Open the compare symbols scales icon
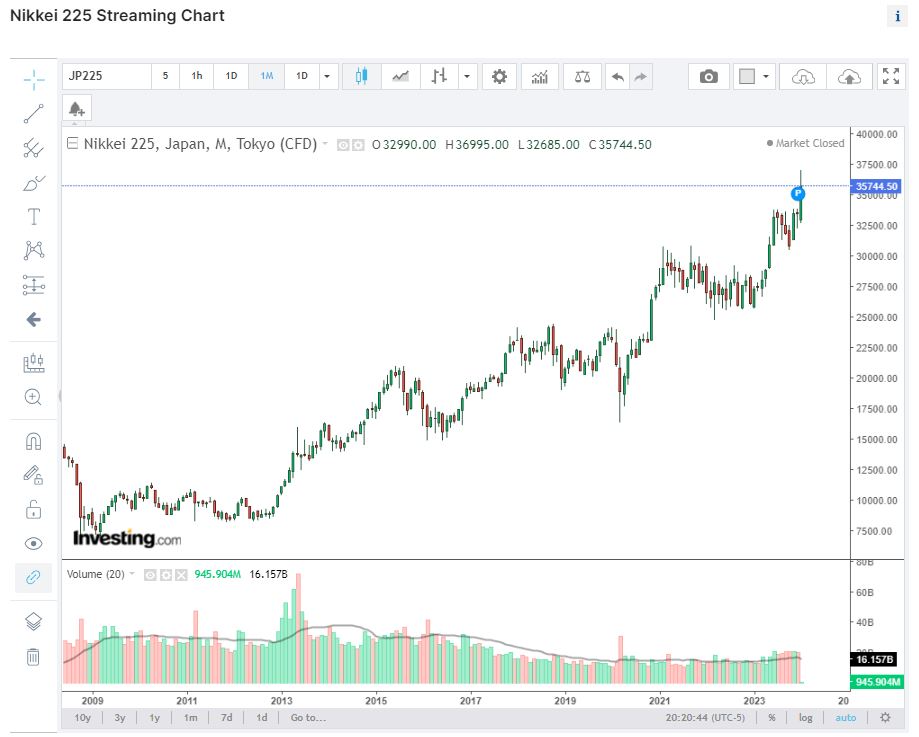Image resolution: width=919 pixels, height=737 pixels. (x=582, y=76)
